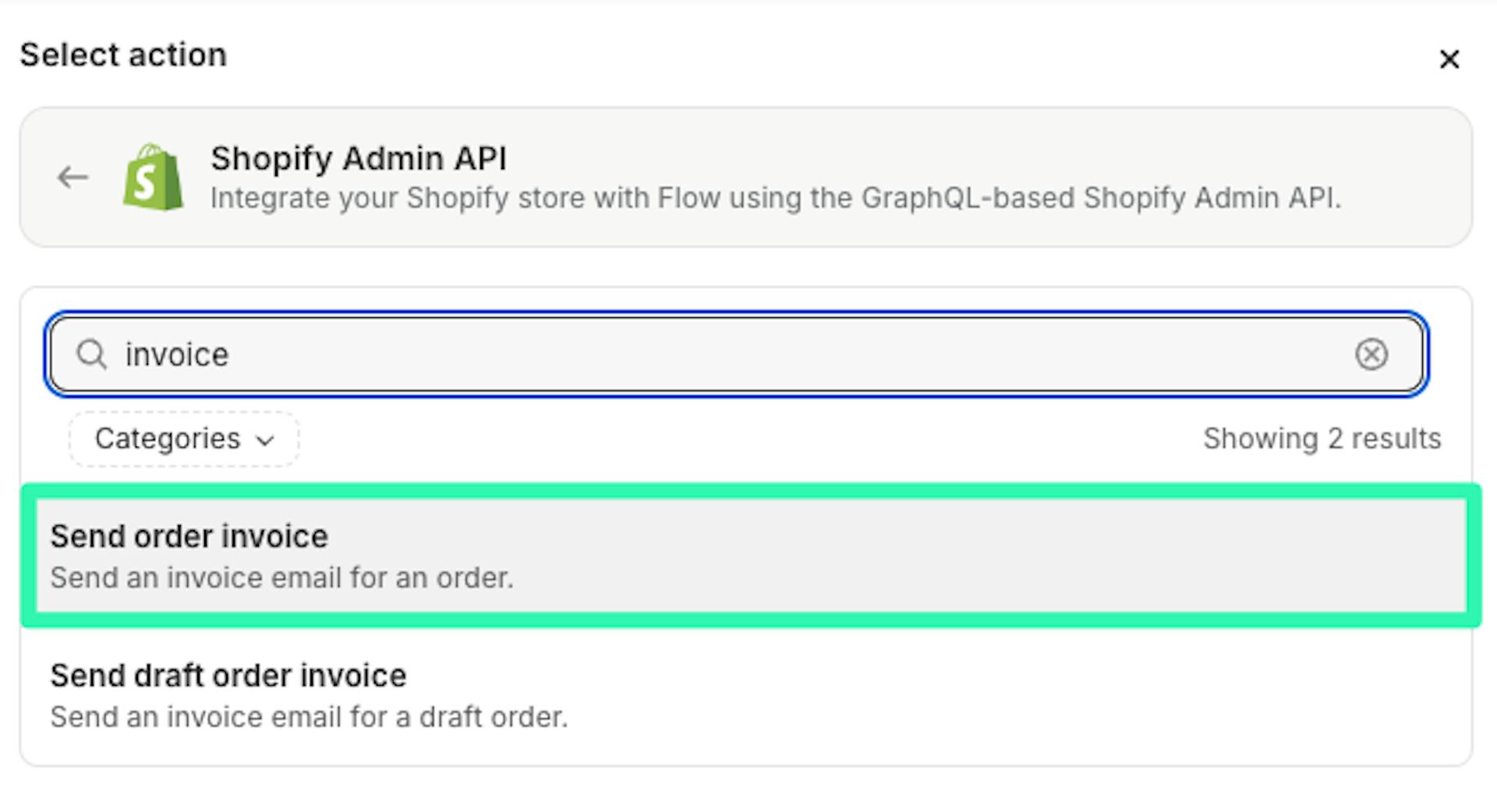Go back using the left arrow

(x=73, y=178)
